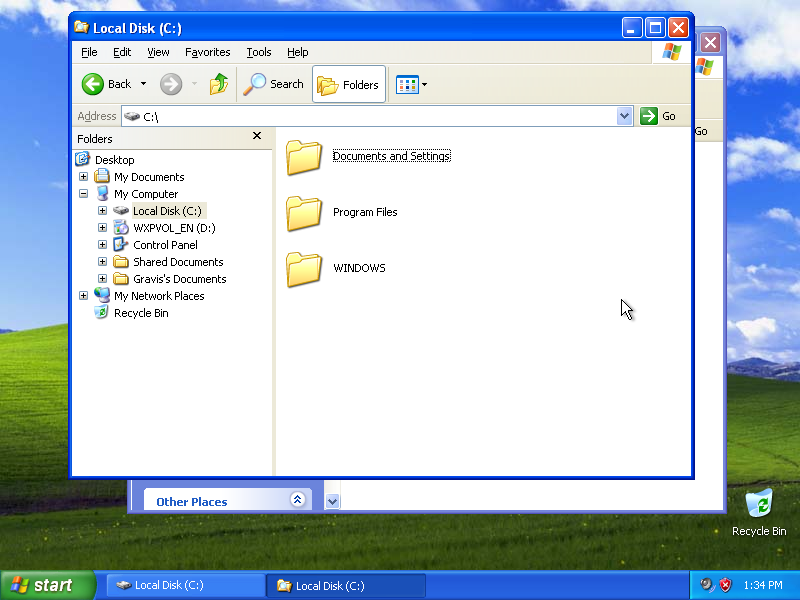The width and height of the screenshot is (800, 600).
Task: Expand My Network Places tree node
Action: click(84, 296)
